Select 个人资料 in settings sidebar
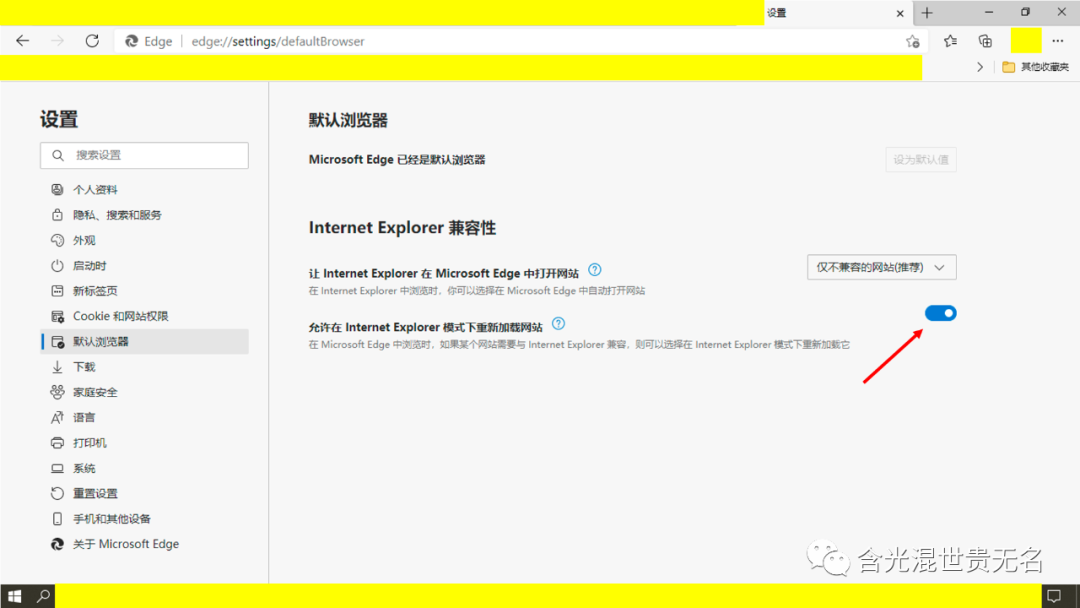 95,190
